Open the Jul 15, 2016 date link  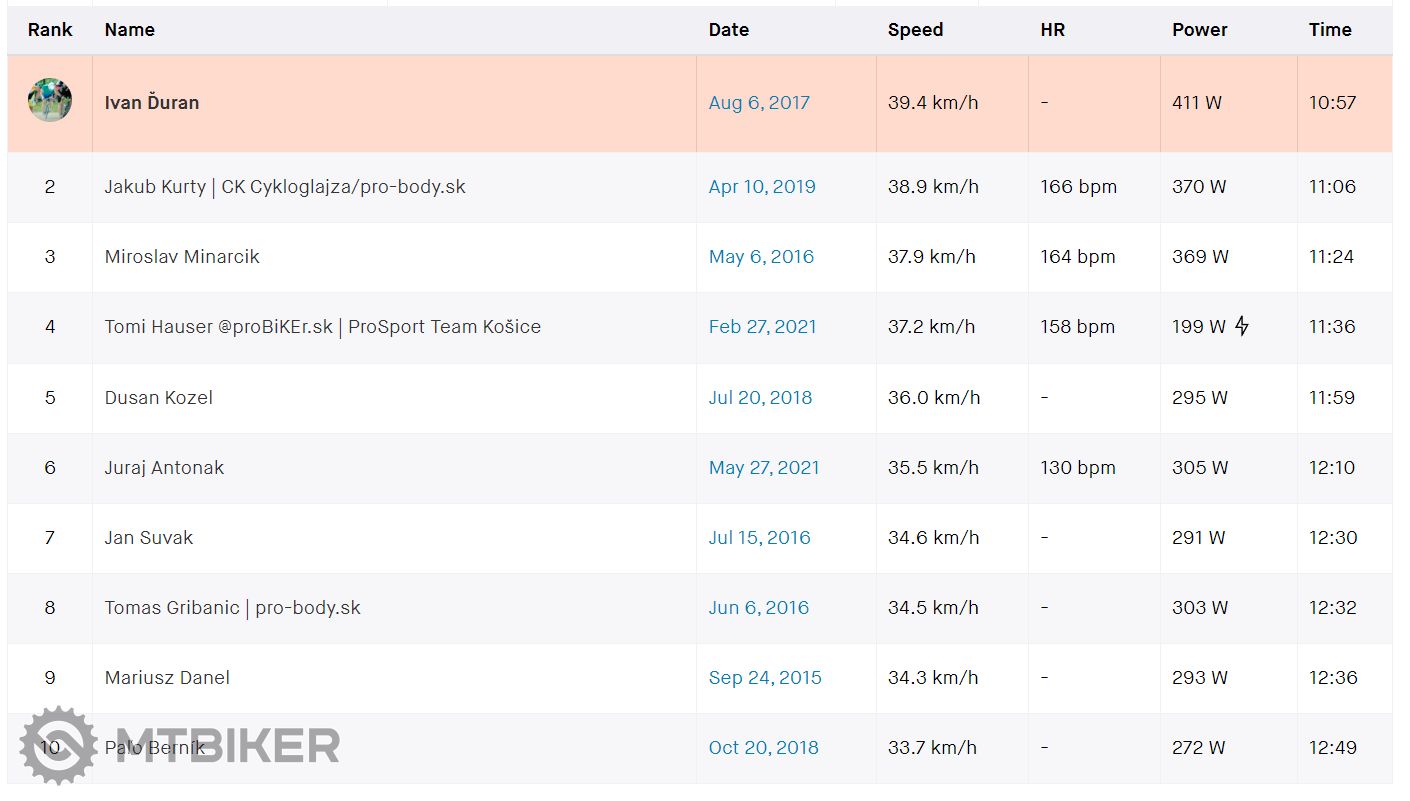pos(759,538)
